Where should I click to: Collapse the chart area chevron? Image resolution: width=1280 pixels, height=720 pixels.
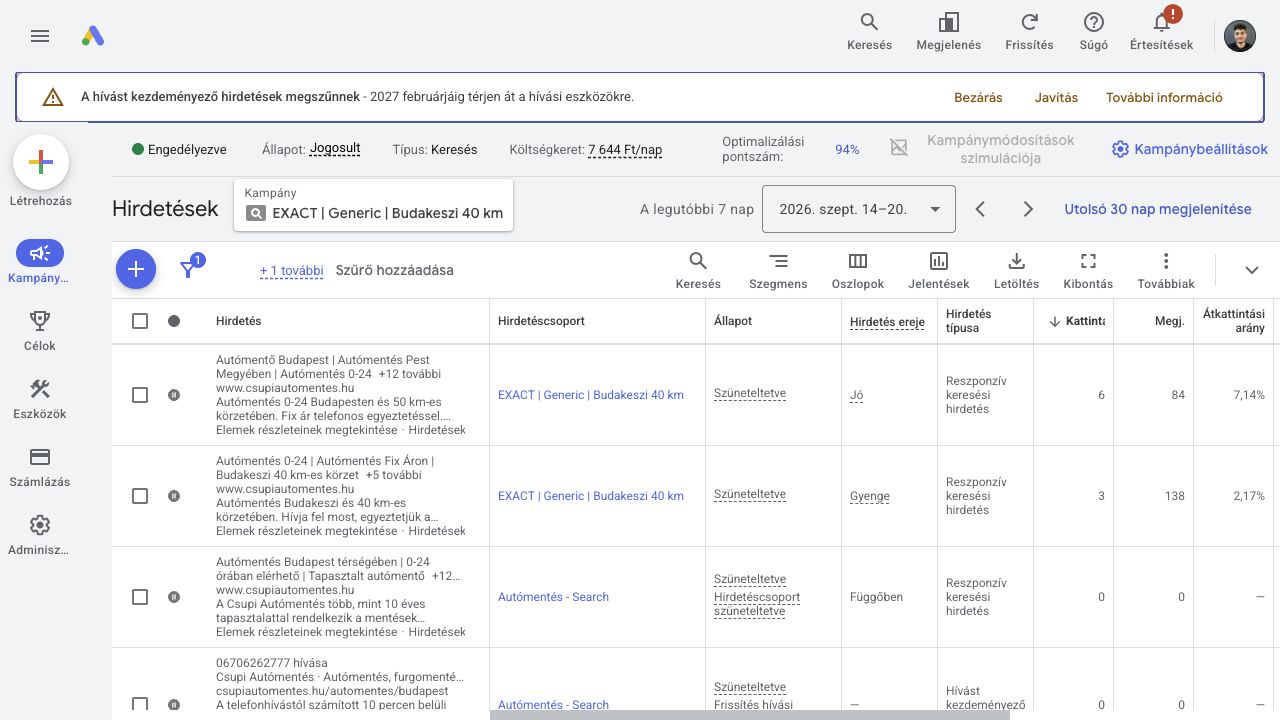[1252, 270]
